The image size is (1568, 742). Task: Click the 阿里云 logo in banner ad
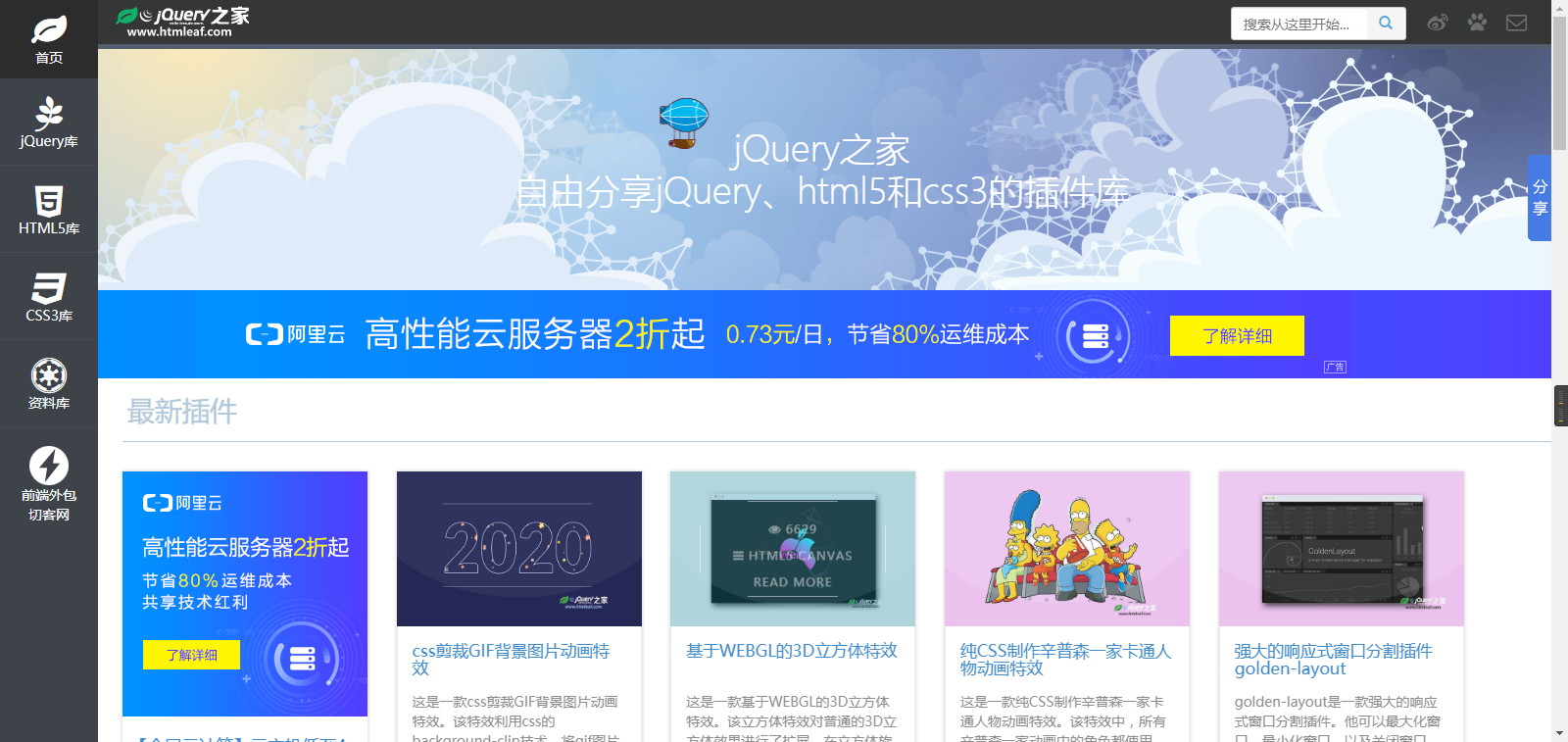click(295, 334)
